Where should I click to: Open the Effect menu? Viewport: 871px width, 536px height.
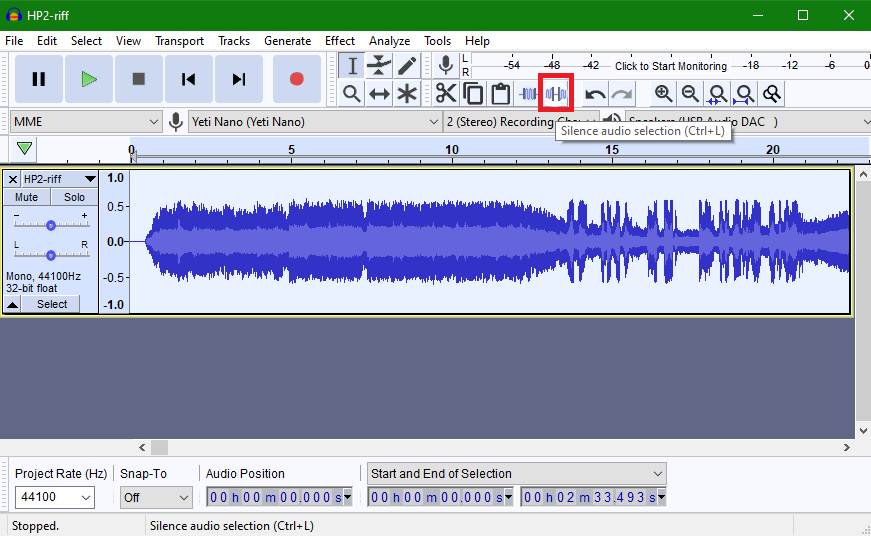coord(339,41)
